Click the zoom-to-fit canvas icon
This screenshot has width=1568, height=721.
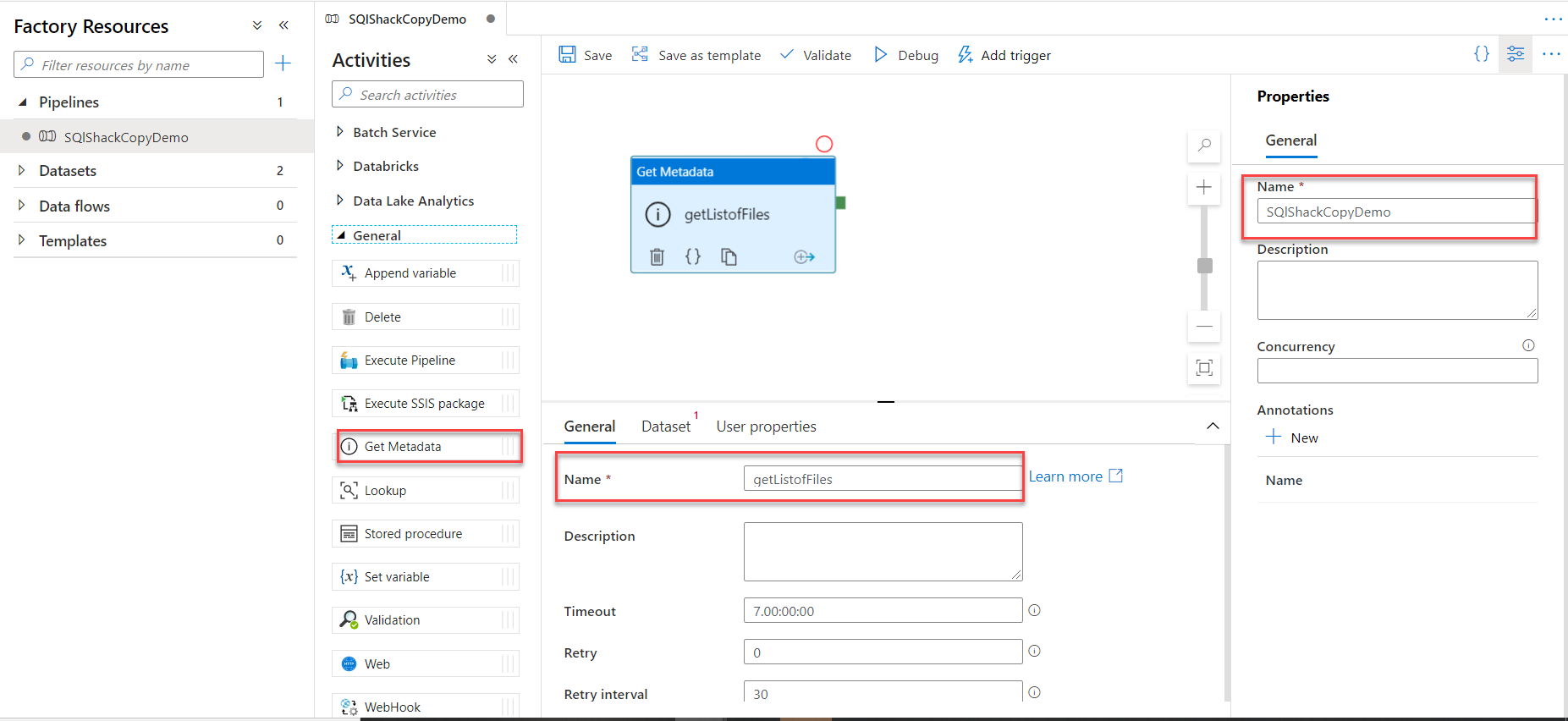(x=1204, y=368)
